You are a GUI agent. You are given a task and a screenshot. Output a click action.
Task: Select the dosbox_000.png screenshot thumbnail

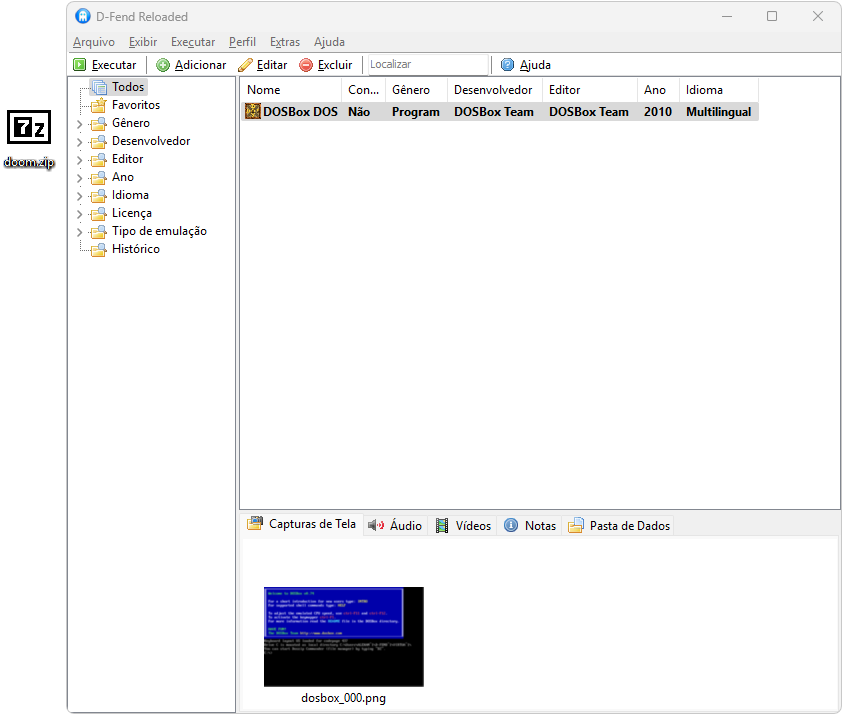(x=343, y=637)
